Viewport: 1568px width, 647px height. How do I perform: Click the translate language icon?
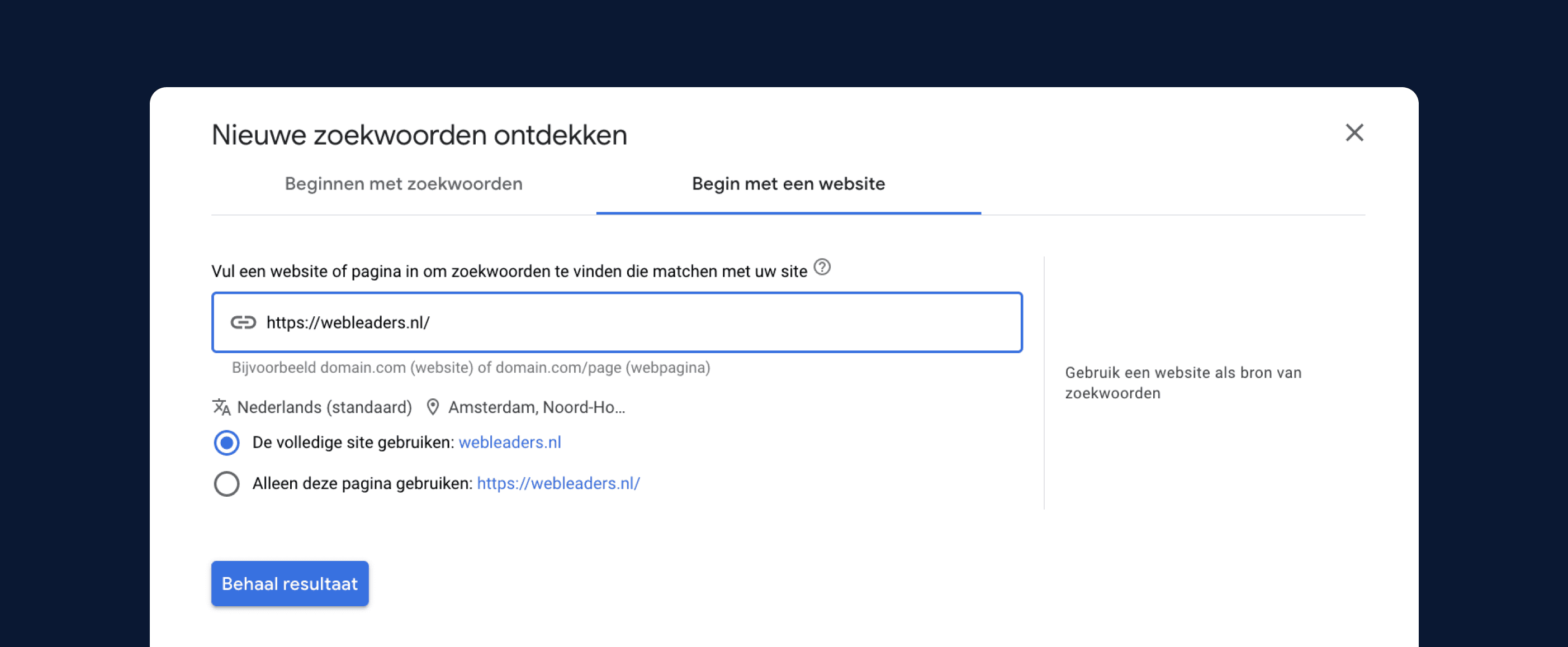221,407
